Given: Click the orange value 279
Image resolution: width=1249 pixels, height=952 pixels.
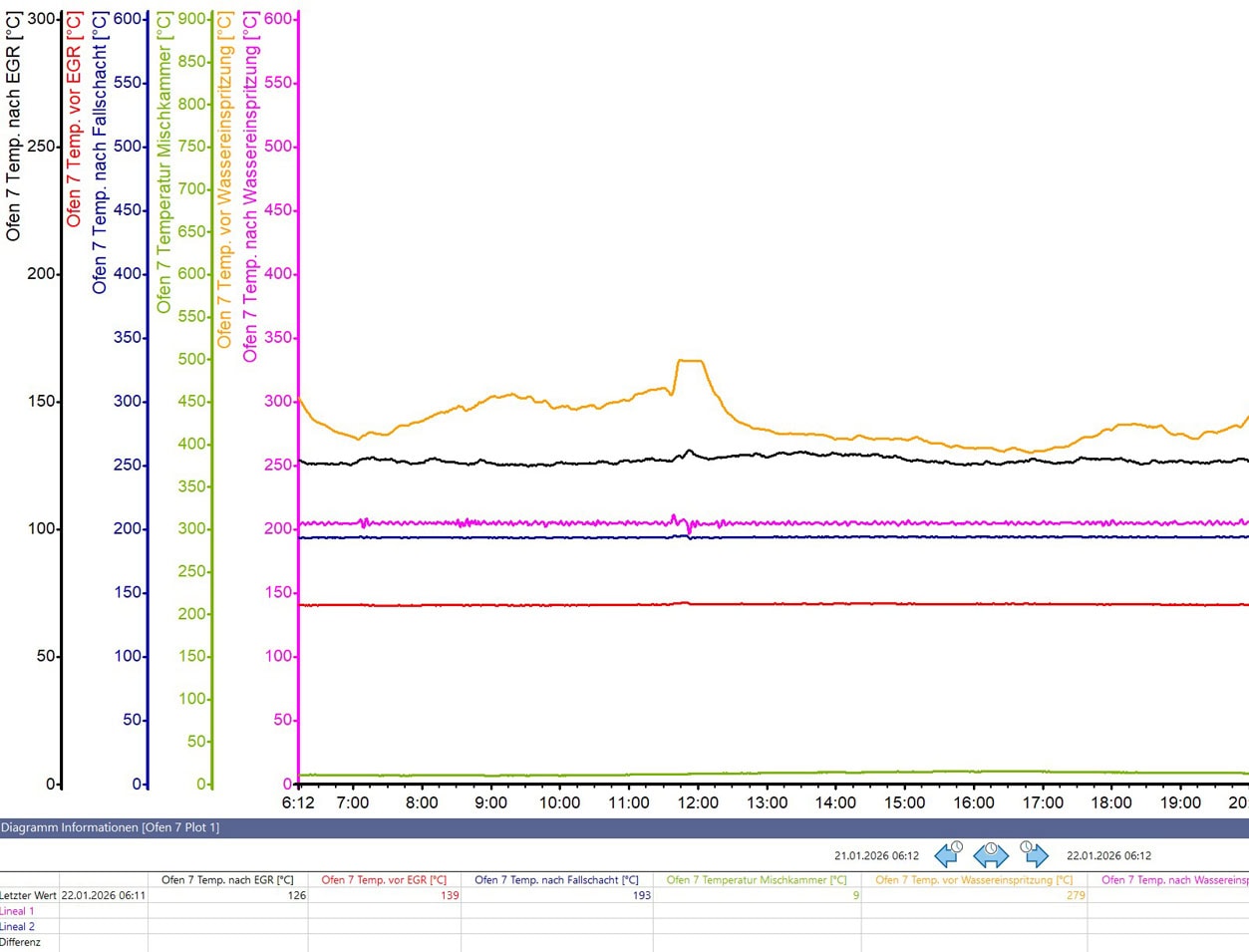Looking at the screenshot, I should (1076, 895).
